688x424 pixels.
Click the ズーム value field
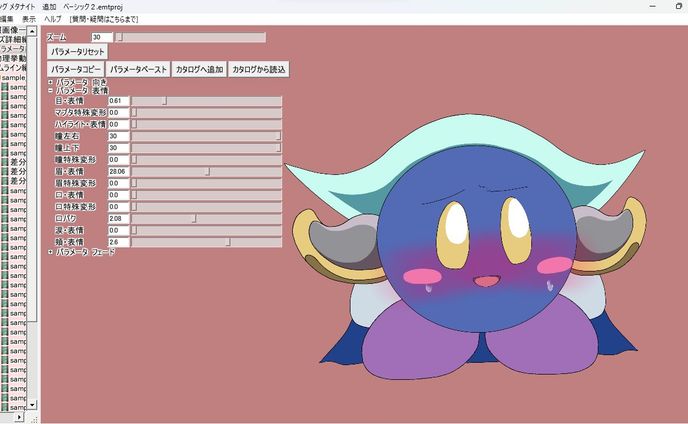point(102,37)
